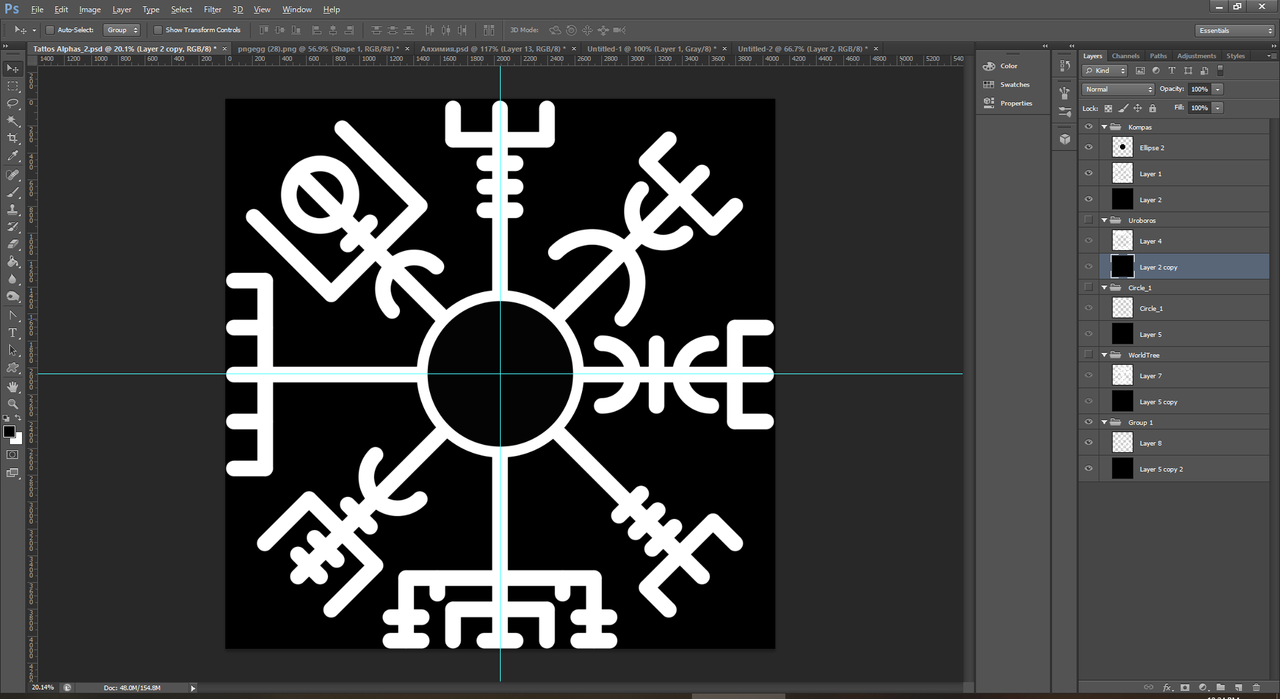Click the foreground color swatch
Image resolution: width=1280 pixels, height=699 pixels.
(9, 432)
